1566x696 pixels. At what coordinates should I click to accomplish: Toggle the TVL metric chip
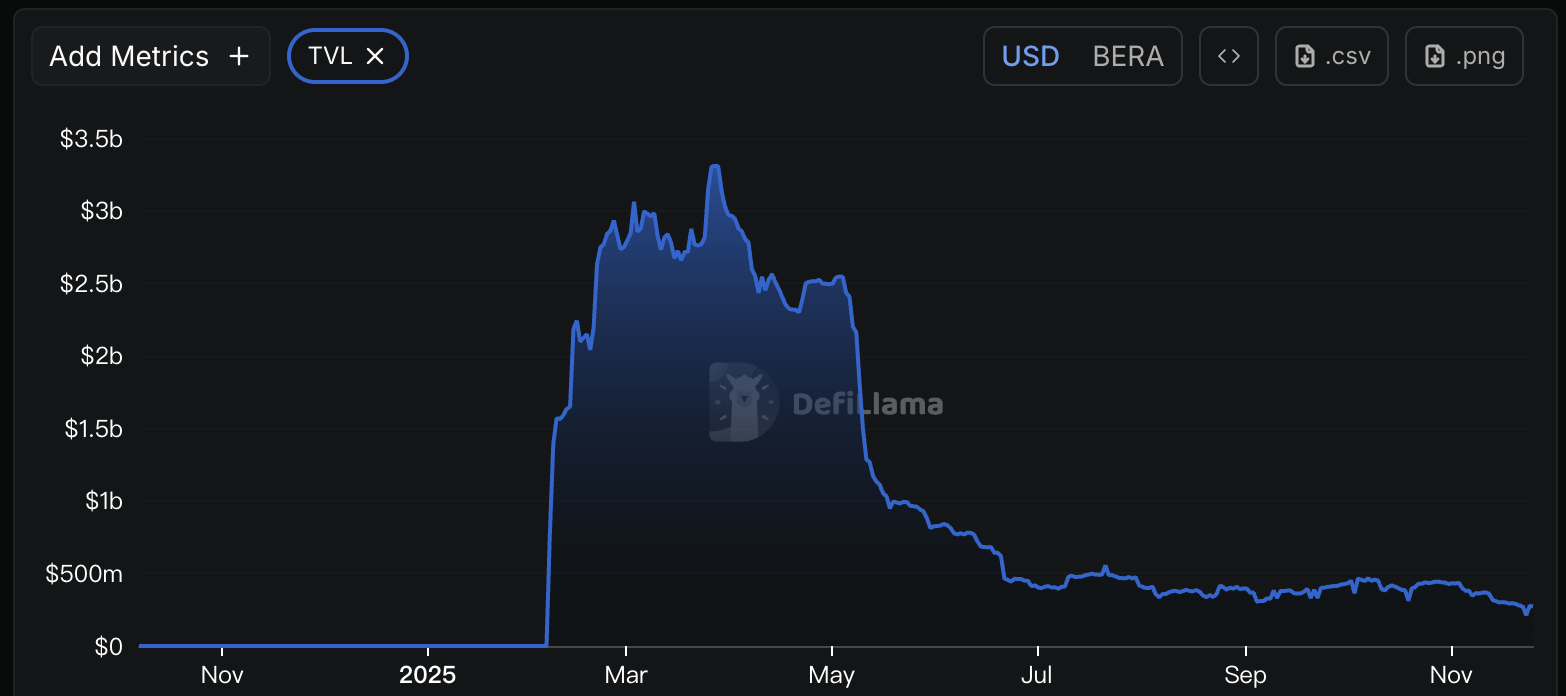pyautogui.click(x=331, y=56)
